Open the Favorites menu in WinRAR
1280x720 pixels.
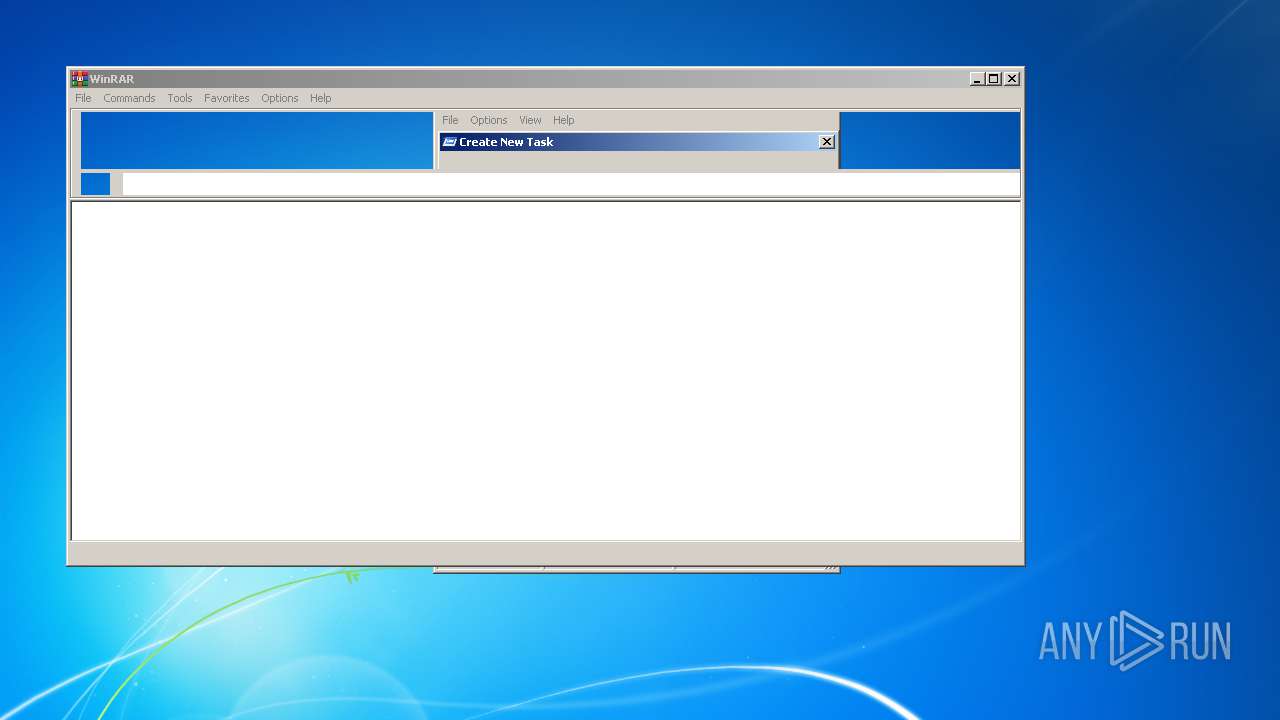point(227,98)
